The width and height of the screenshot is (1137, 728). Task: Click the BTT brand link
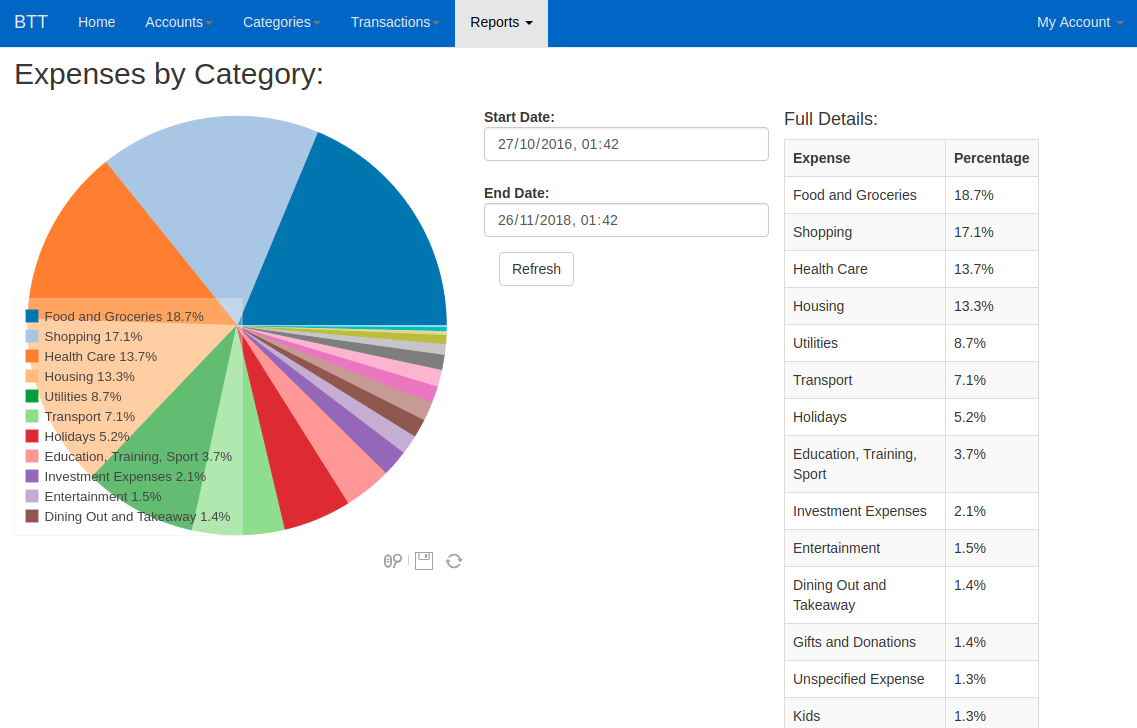[30, 22]
